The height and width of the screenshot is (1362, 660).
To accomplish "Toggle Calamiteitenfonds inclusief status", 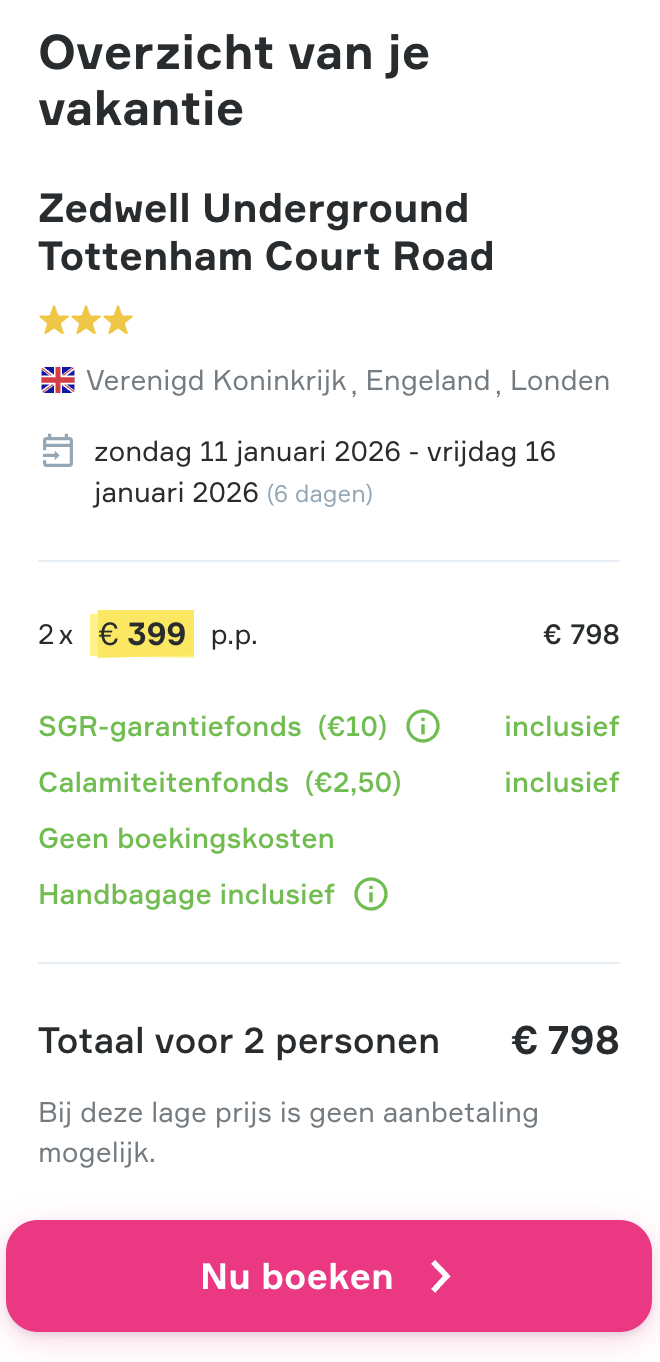I will point(562,782).
